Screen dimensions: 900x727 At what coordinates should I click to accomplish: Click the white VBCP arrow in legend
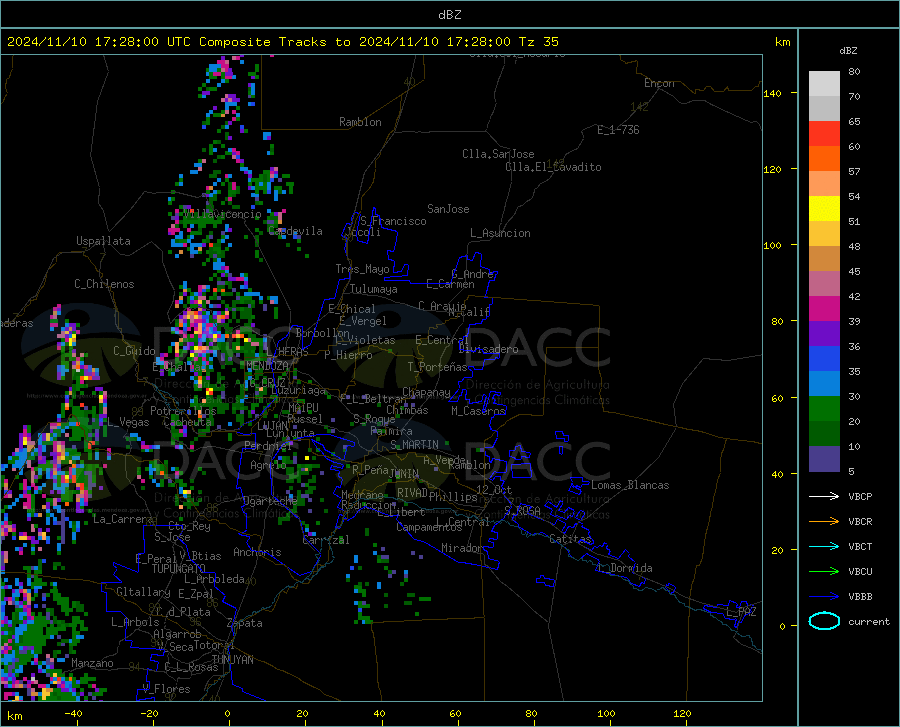tap(824, 496)
